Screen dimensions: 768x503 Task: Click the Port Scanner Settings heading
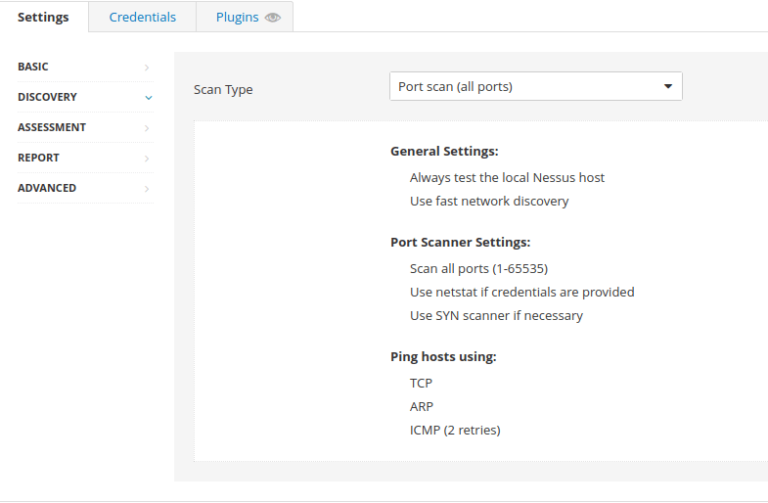coord(460,242)
